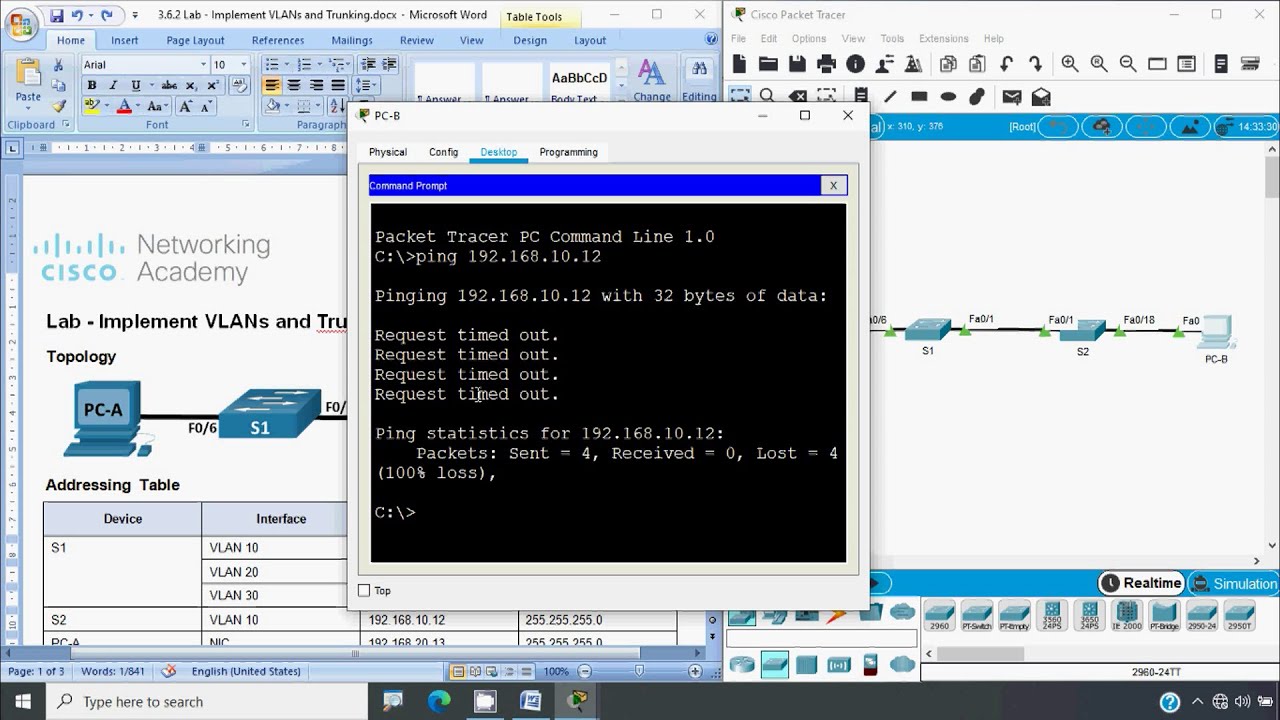The height and width of the screenshot is (720, 1280).
Task: Click the Paste icon in Packet Tracer toolbar
Action: 976,64
